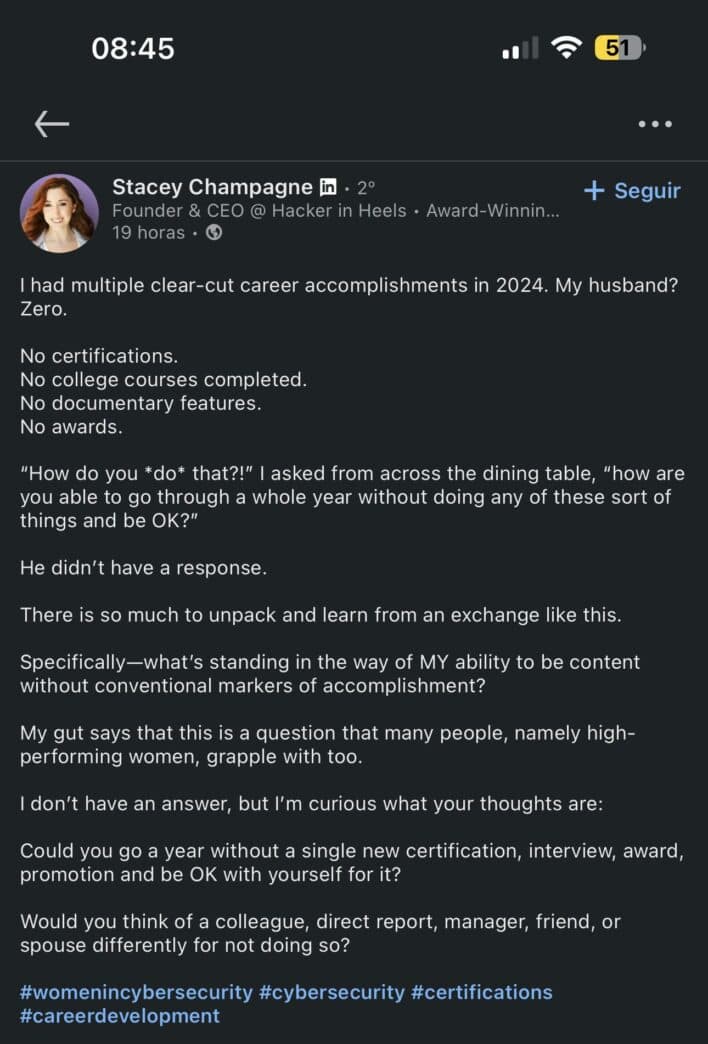Tap the cellular signal bars icon

(520, 48)
